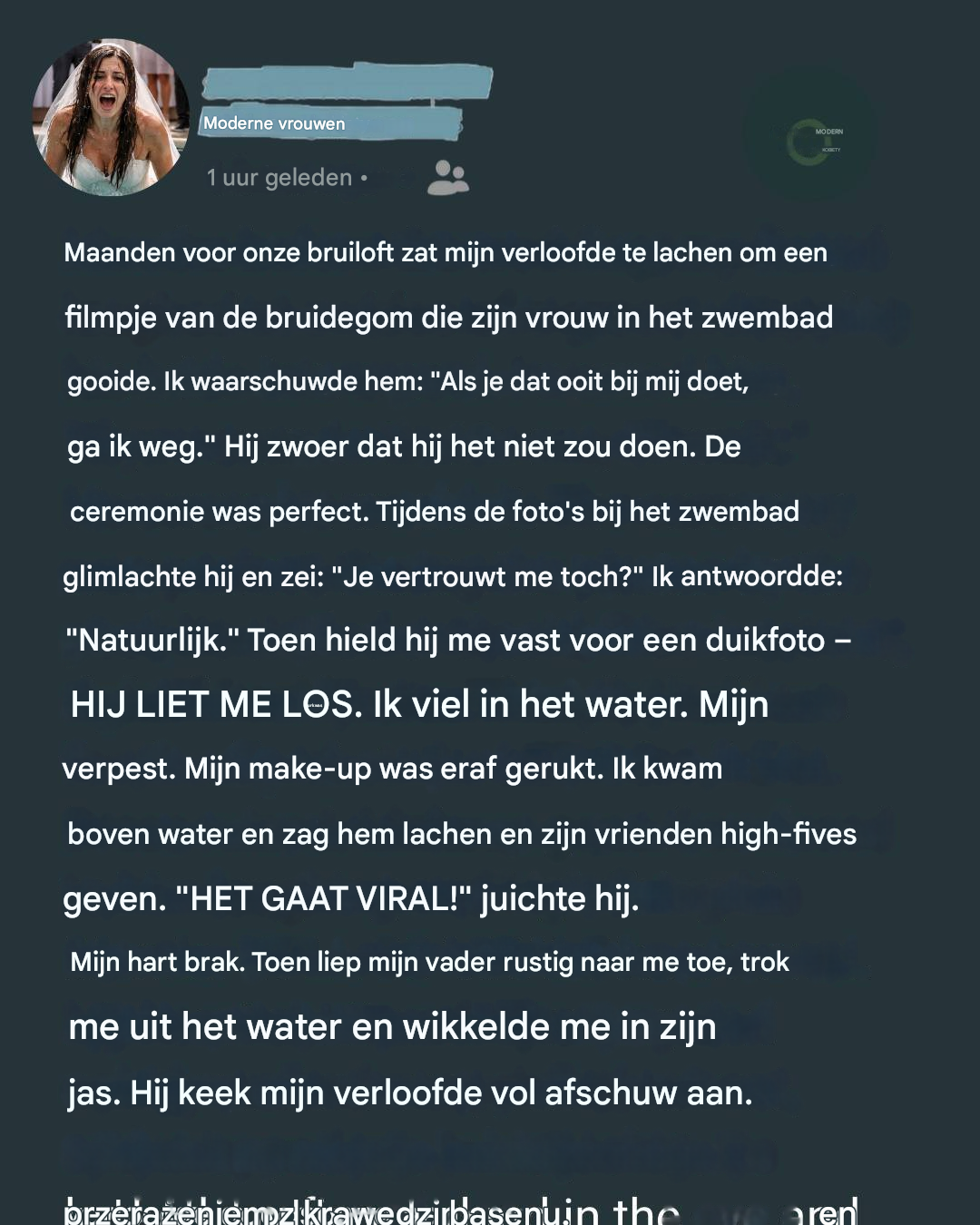980x1225 pixels.
Task: Click the line starting "Maanden voor onze bruiloft"
Action: [445, 252]
